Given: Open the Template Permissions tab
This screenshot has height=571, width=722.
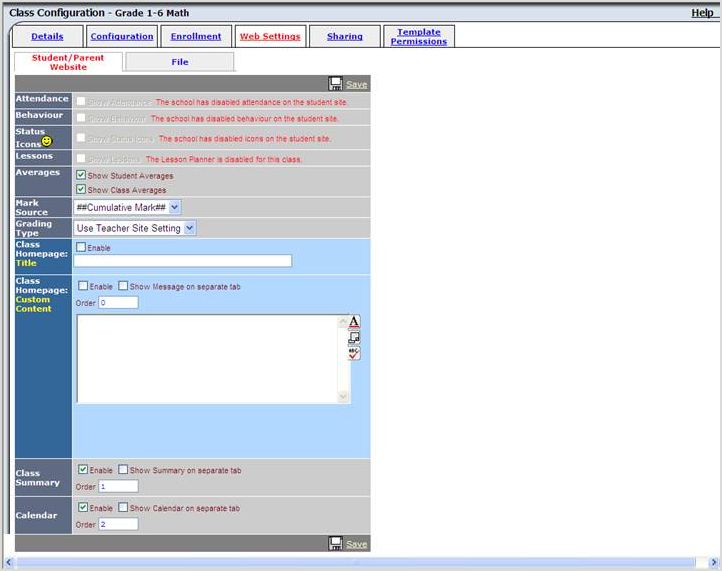Looking at the screenshot, I should click(418, 37).
